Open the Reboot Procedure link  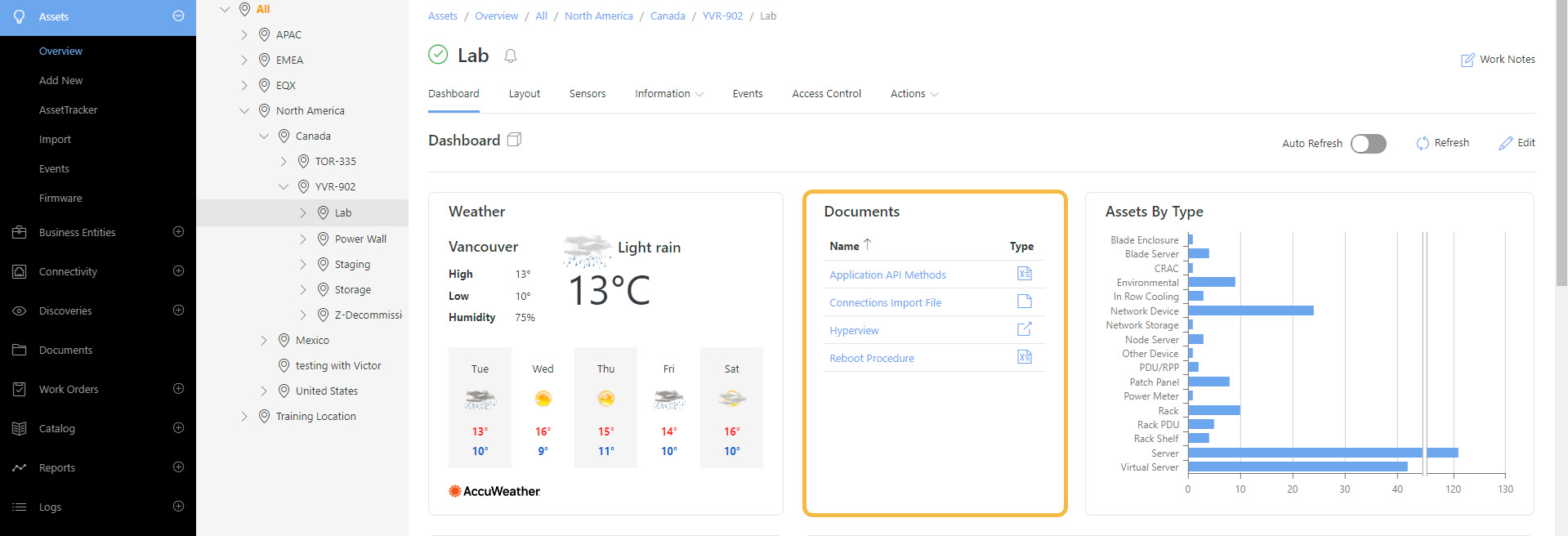coord(872,359)
